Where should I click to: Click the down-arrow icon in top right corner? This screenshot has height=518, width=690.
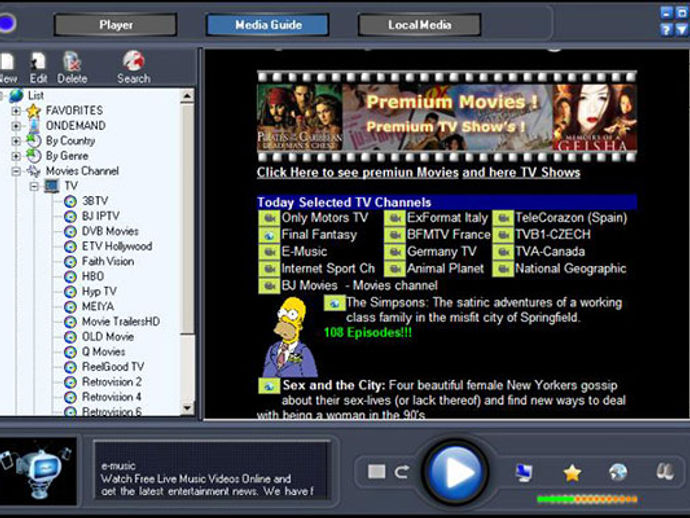pos(681,29)
